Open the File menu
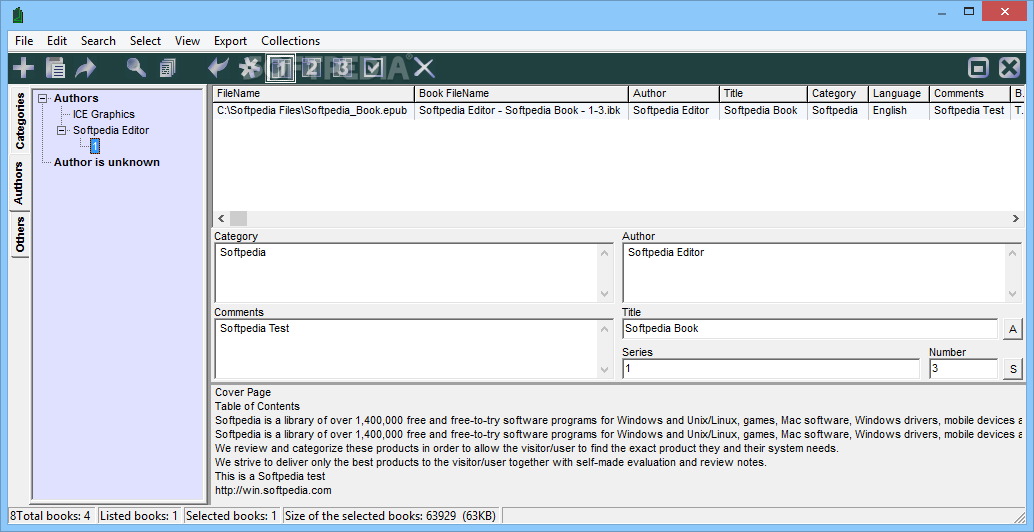Image resolution: width=1034 pixels, height=532 pixels. 24,41
